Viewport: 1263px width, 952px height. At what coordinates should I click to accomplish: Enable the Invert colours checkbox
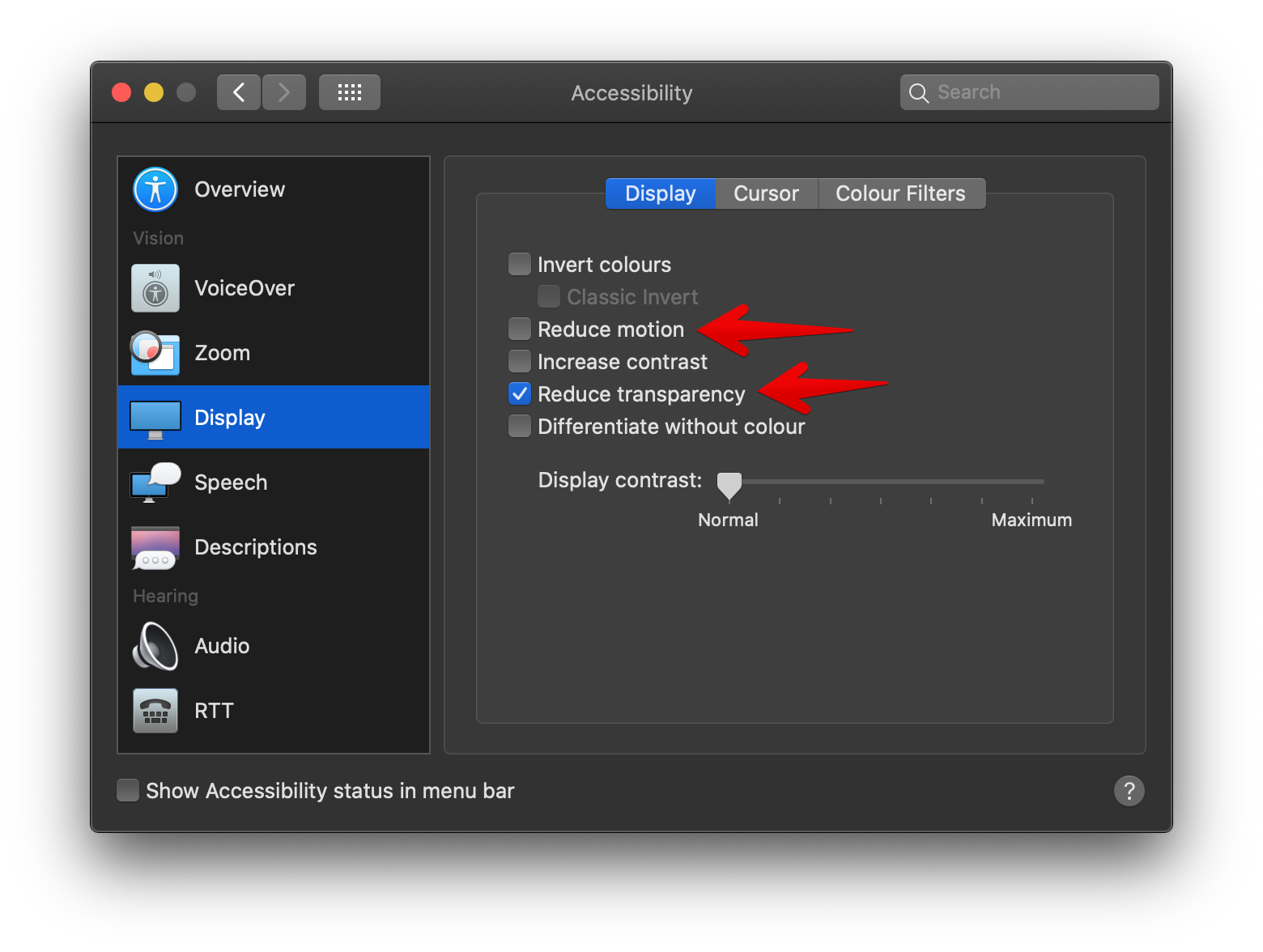[x=519, y=263]
